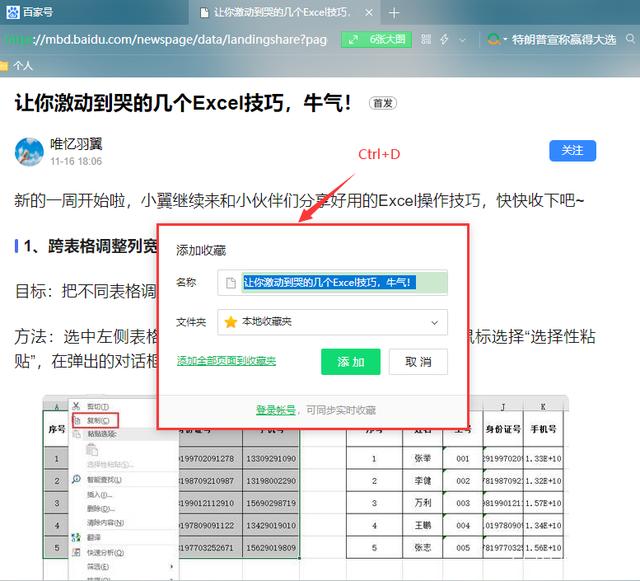
Task: Select 智能查找 in the context menu
Action: tap(104, 480)
